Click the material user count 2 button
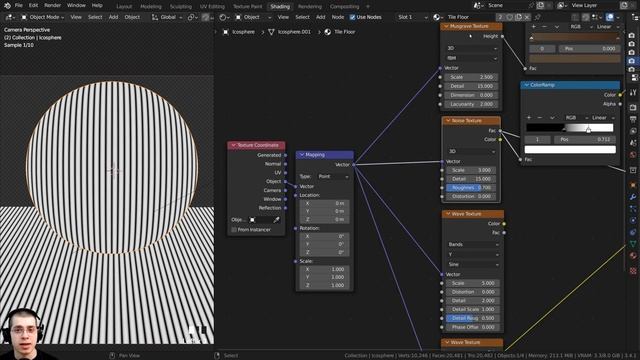 click(500, 17)
